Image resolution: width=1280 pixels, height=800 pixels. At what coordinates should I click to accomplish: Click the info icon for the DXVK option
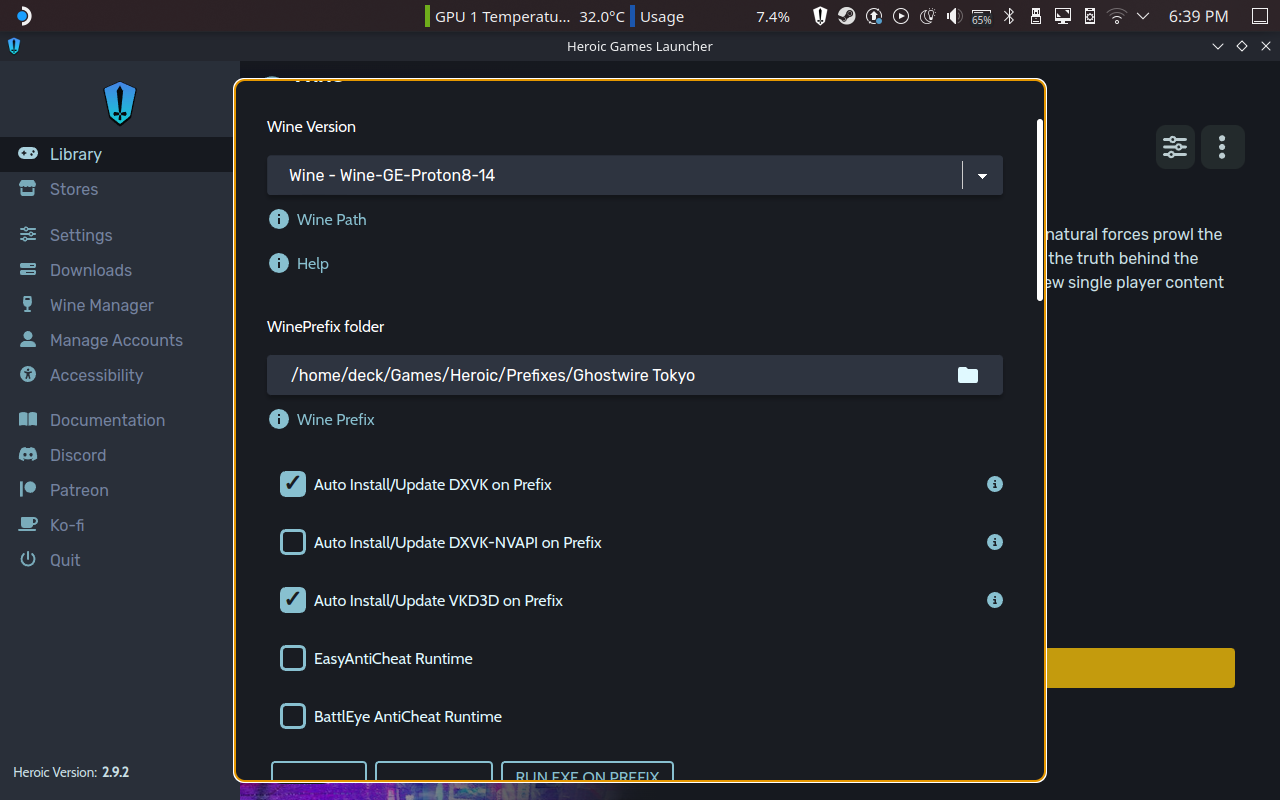(x=995, y=484)
